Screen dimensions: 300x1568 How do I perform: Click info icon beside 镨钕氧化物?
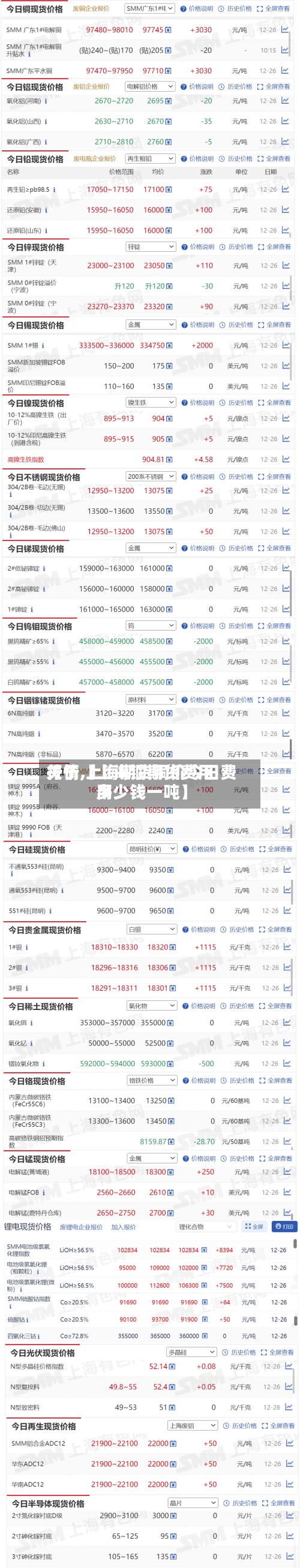click(44, 1064)
